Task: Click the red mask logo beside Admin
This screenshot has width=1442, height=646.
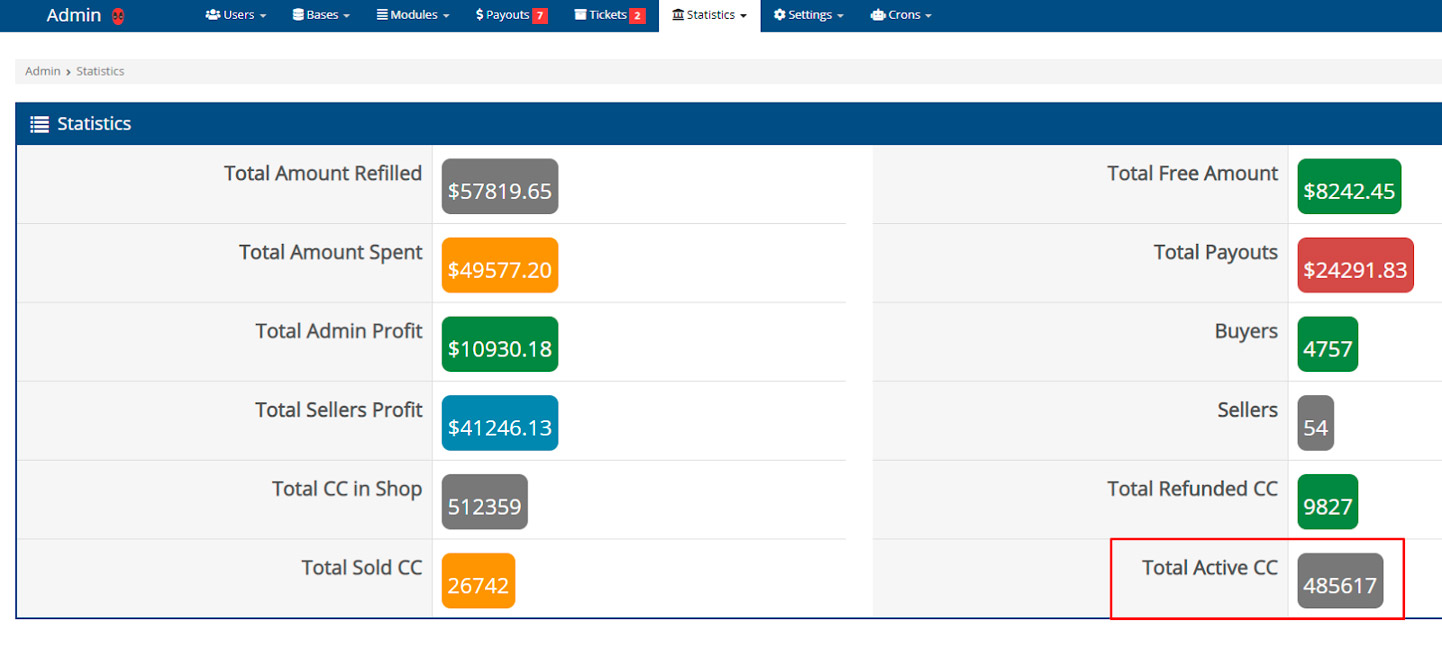Action: 118,16
